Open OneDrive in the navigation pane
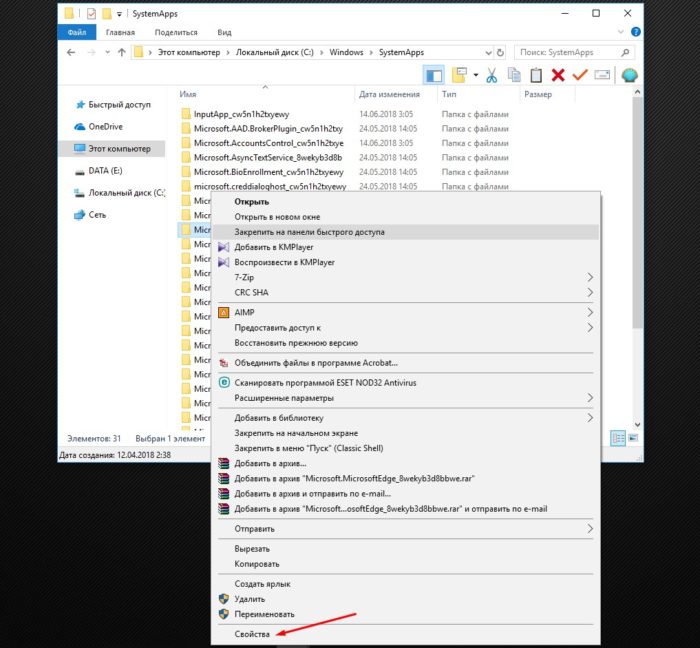 [99, 127]
